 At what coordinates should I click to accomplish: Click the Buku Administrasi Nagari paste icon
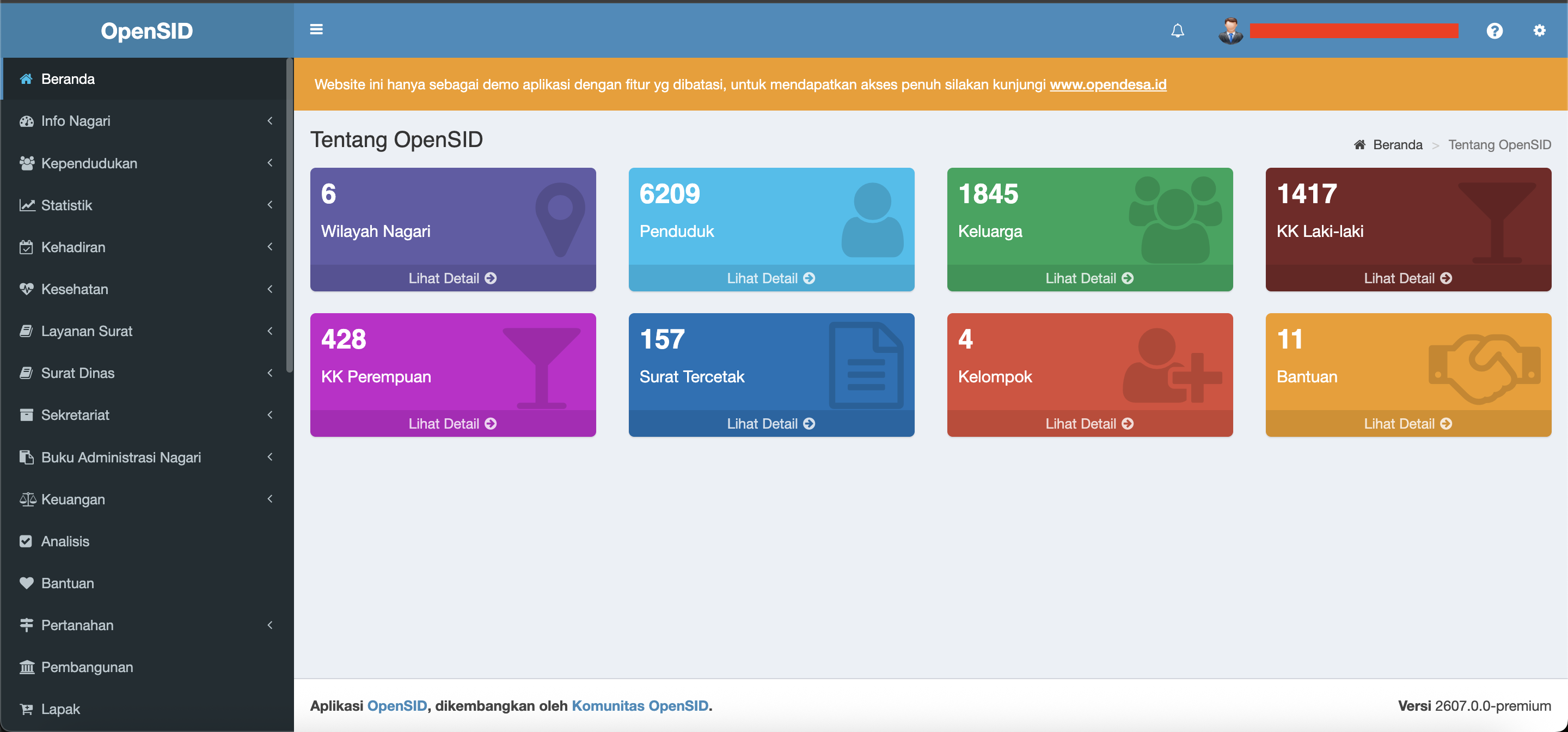26,457
